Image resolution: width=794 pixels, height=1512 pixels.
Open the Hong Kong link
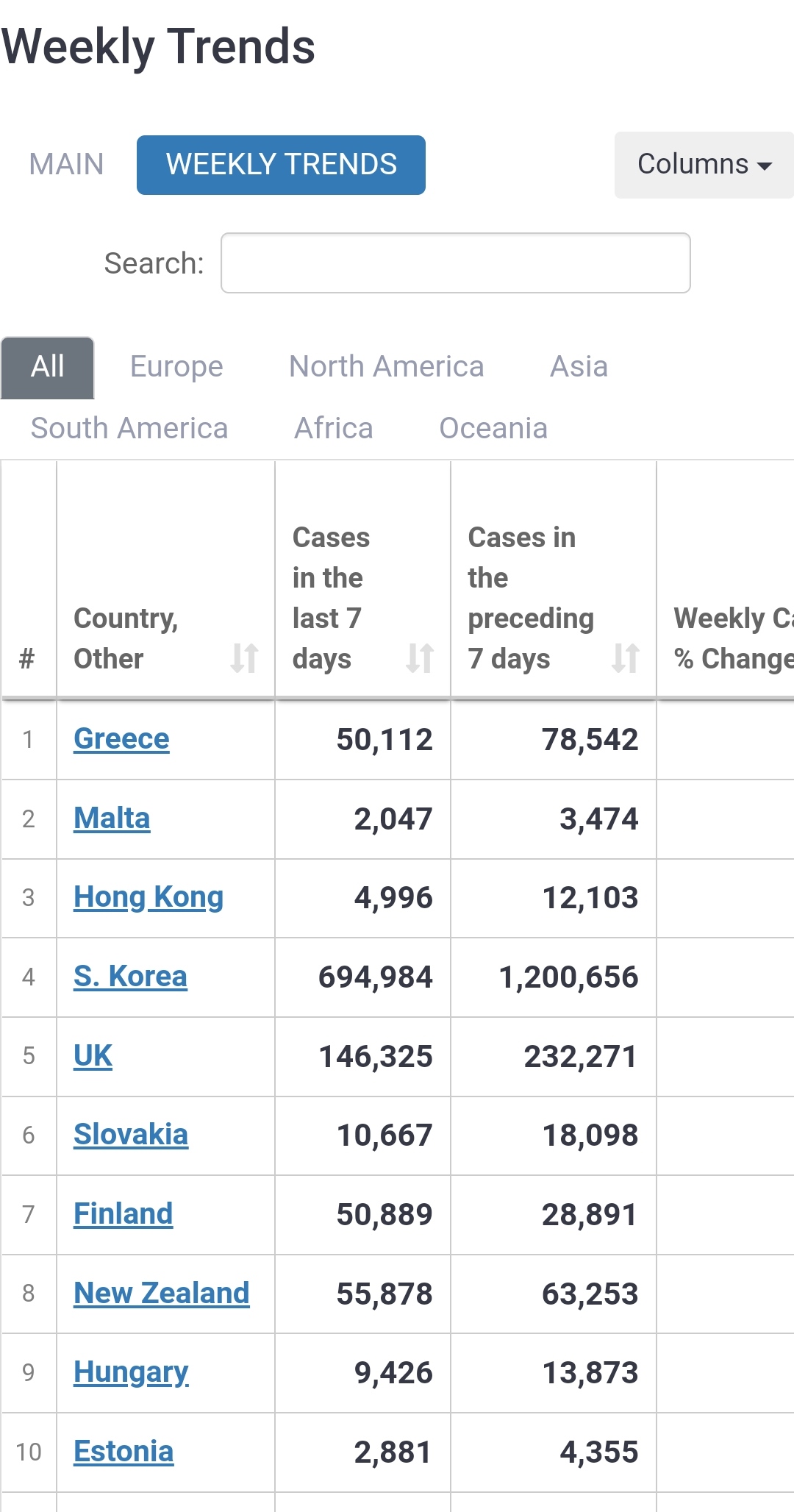[149, 897]
